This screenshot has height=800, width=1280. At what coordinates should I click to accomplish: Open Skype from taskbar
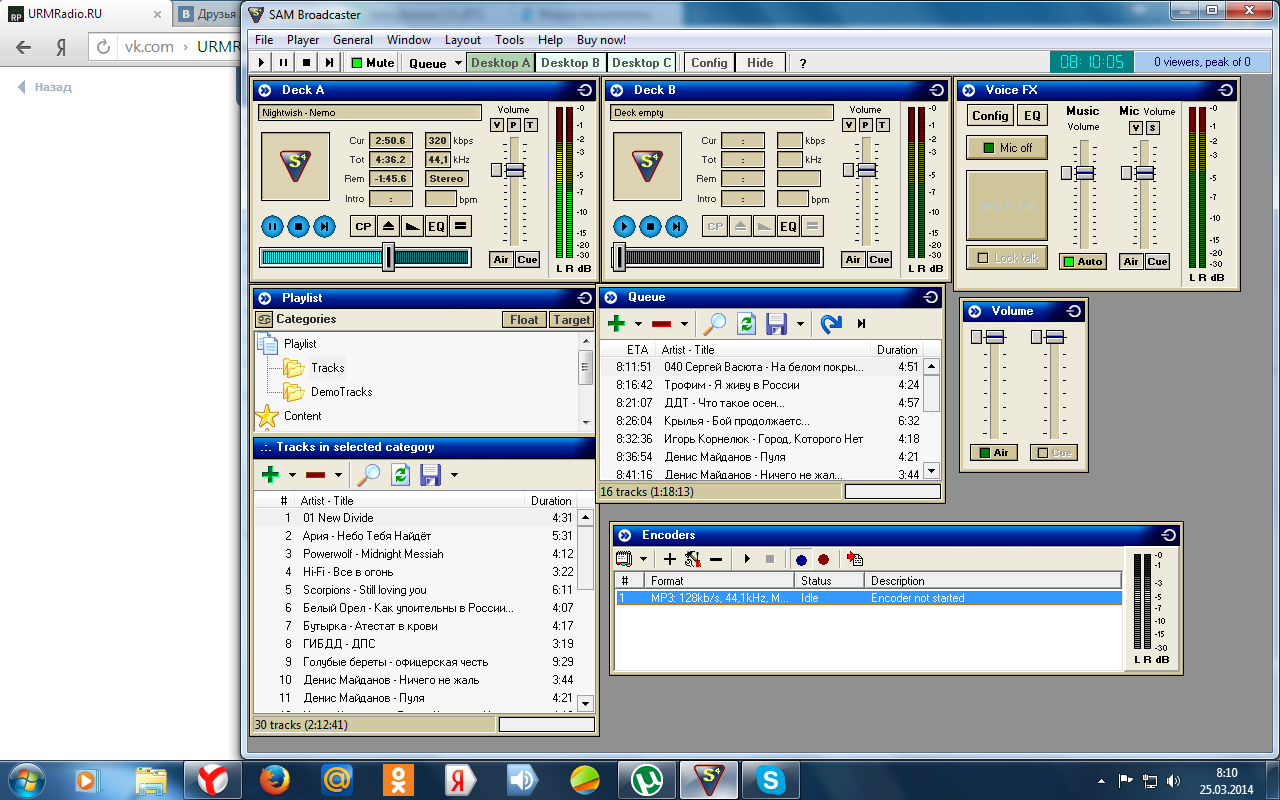tap(771, 778)
